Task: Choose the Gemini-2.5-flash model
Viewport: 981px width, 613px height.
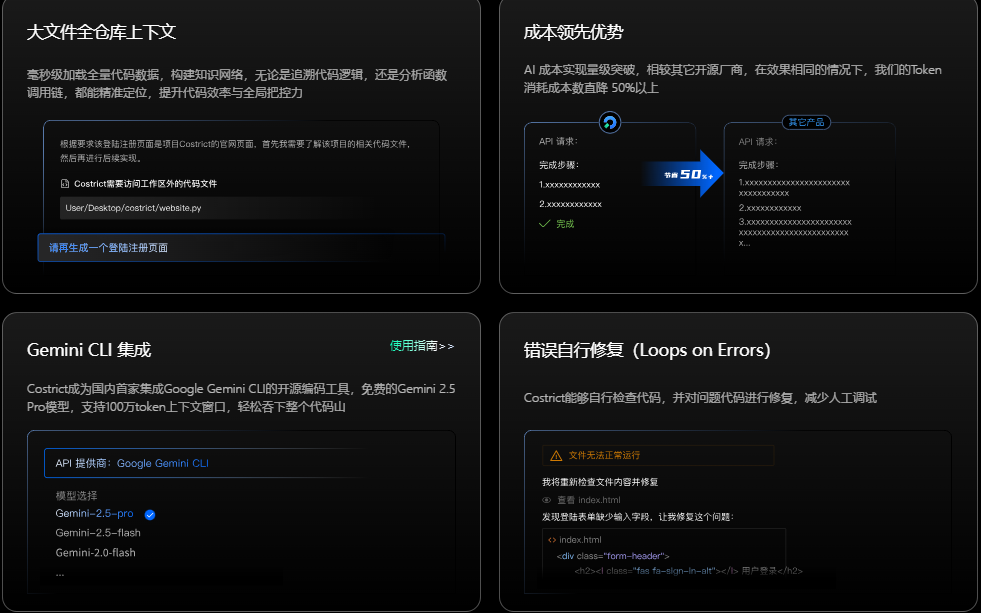Action: (98, 533)
